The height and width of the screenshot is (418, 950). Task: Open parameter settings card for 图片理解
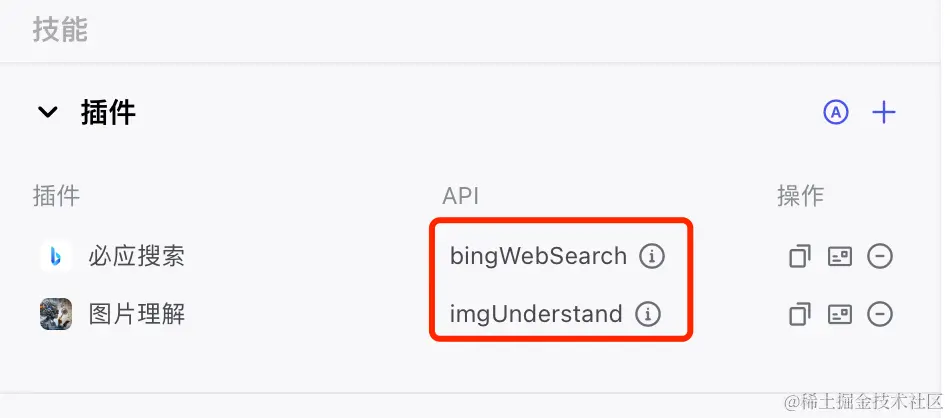point(840,314)
